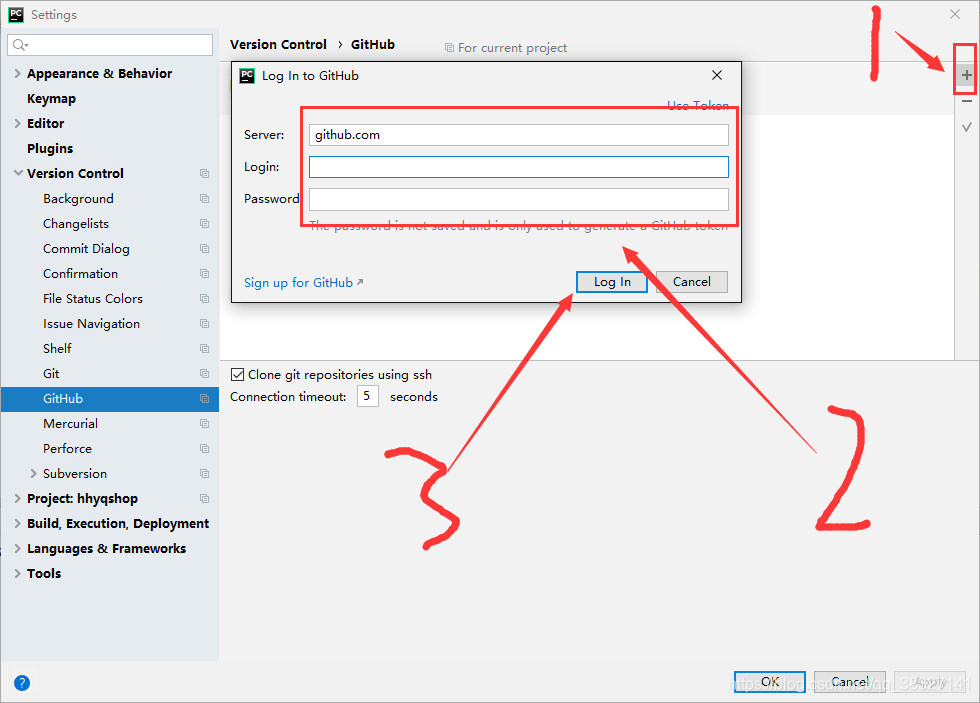
Task: Click project-level icon beside GitHub row
Action: 204,399
